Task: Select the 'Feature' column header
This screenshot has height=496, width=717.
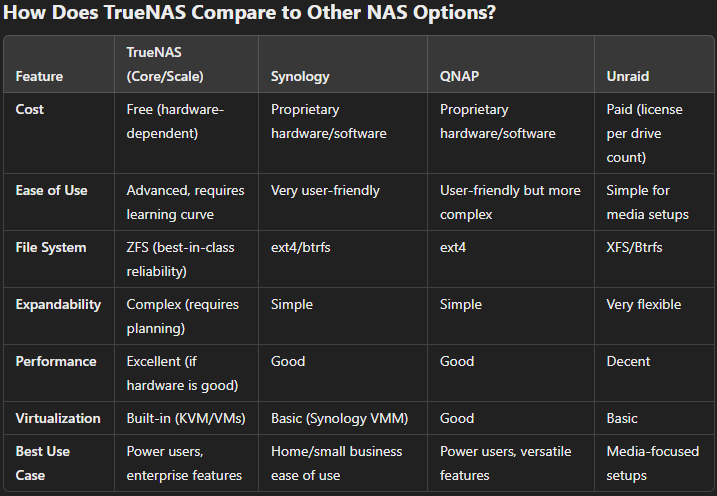Action: click(x=39, y=76)
